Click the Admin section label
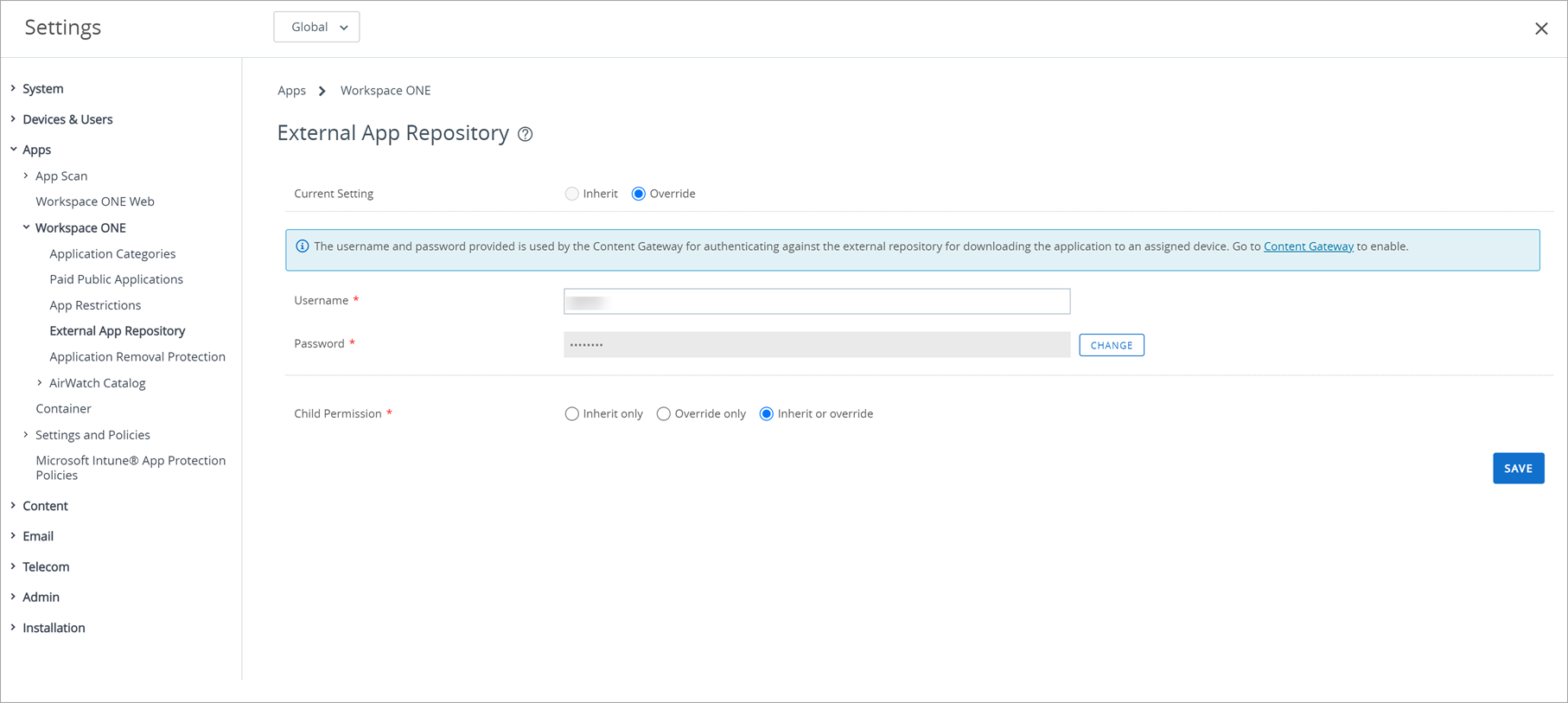The width and height of the screenshot is (1568, 703). [x=41, y=597]
